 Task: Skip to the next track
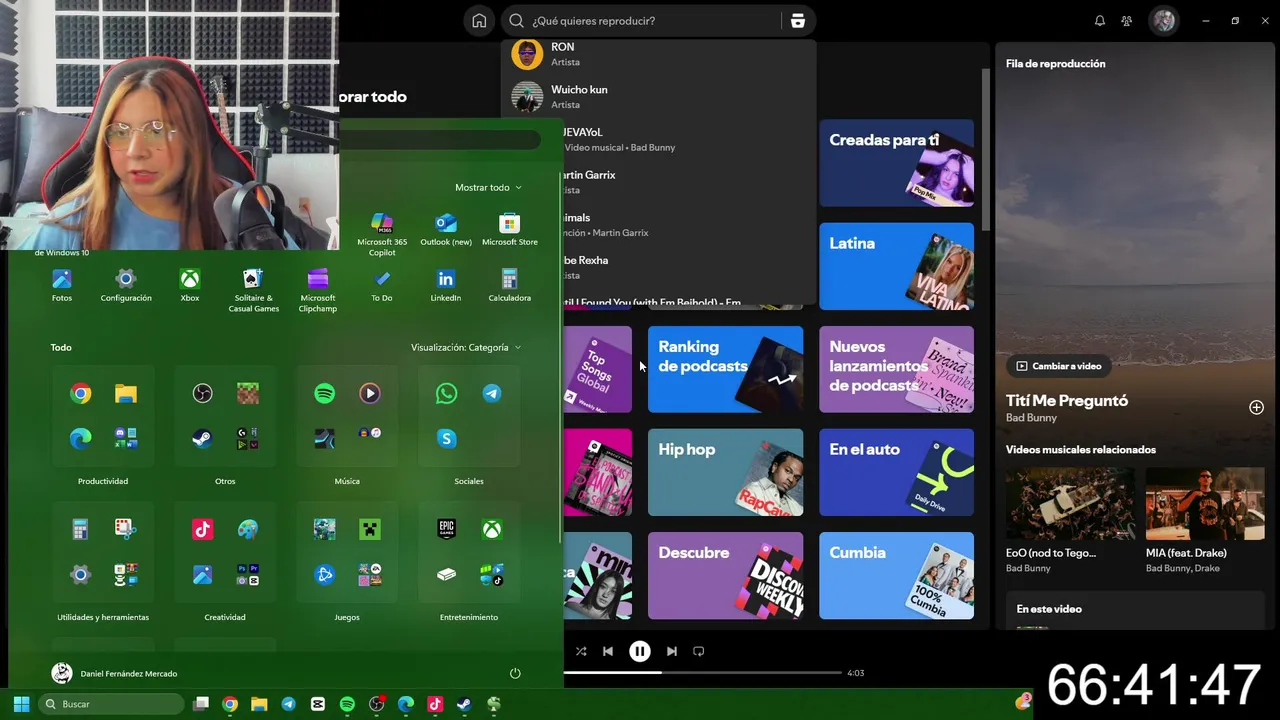(x=672, y=651)
